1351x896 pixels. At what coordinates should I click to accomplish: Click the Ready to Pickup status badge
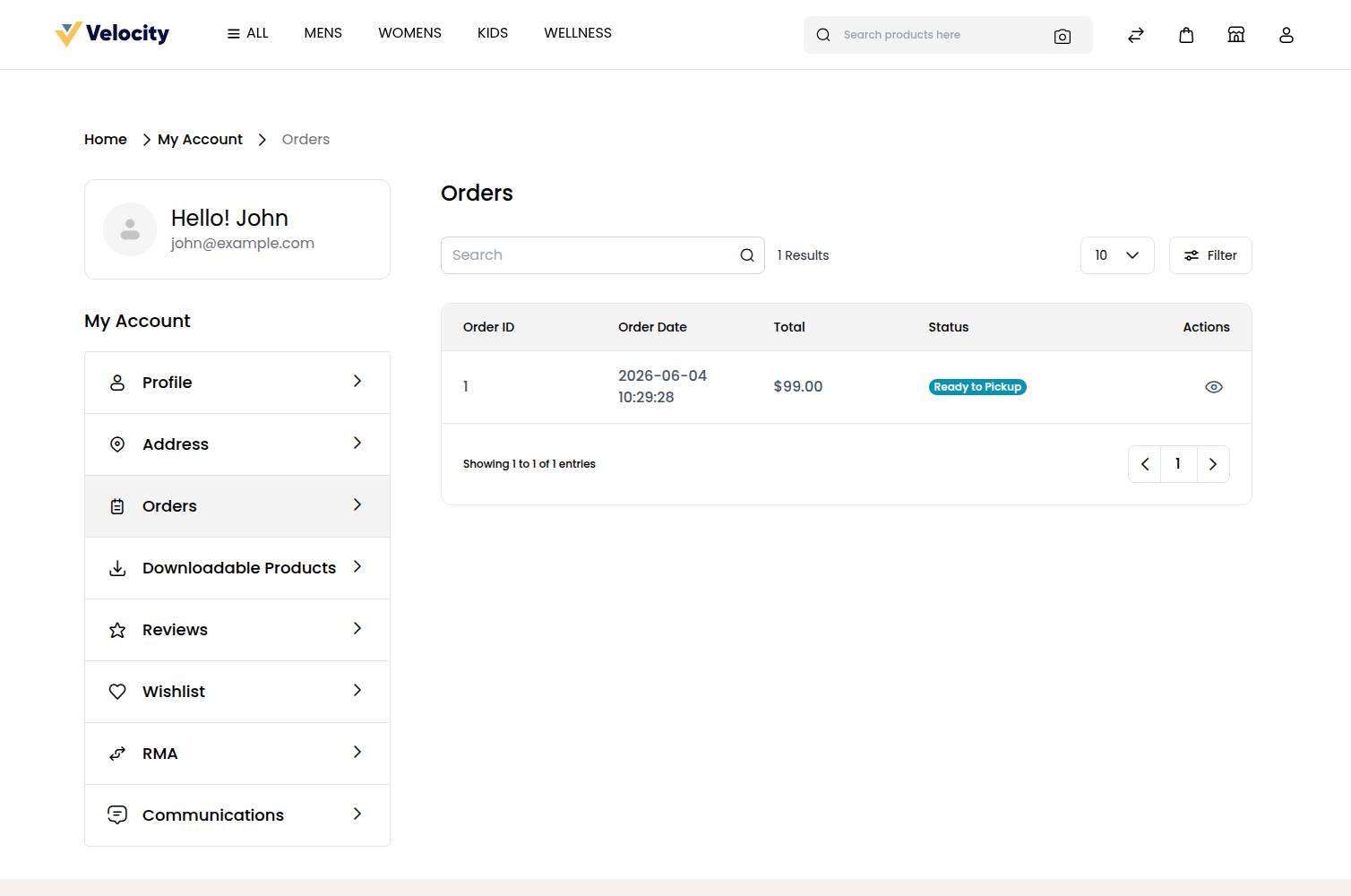[977, 387]
